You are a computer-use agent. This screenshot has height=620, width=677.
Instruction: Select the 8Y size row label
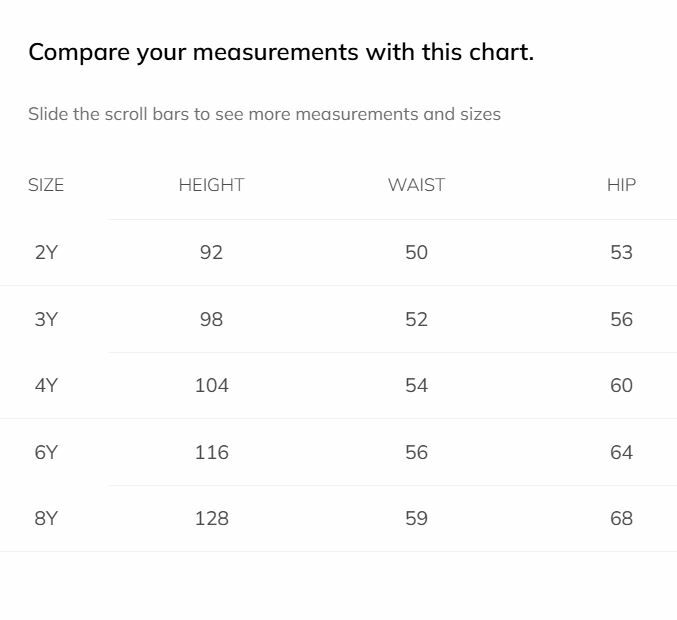[46, 518]
